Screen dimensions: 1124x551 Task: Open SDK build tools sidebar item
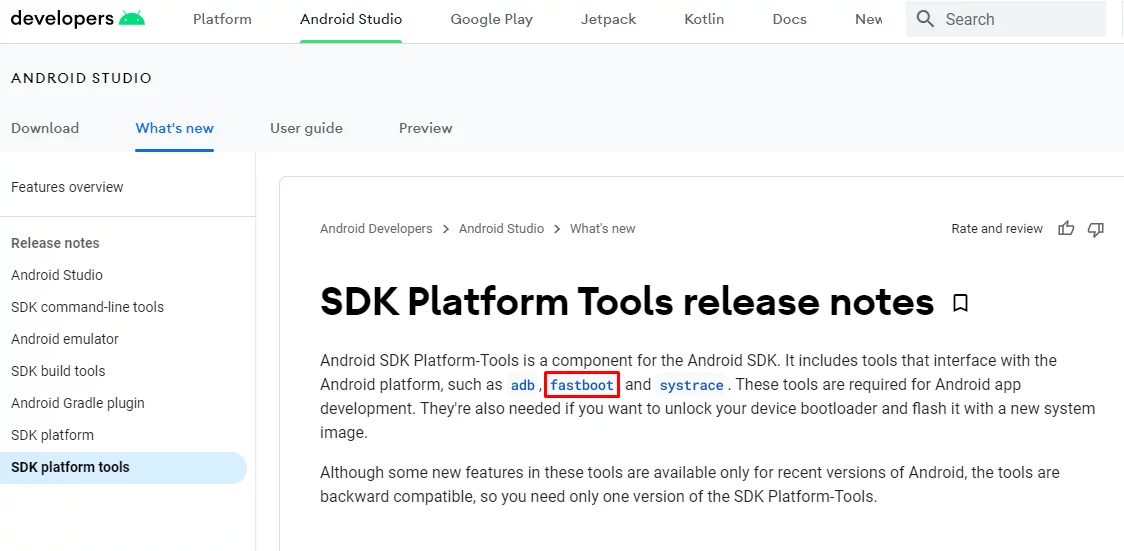pos(58,371)
